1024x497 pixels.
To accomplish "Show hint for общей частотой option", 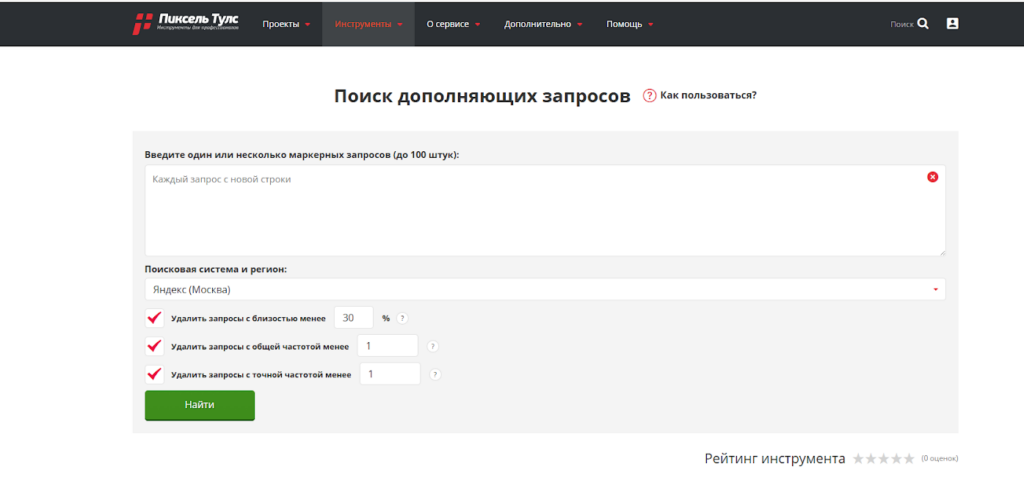I will (x=433, y=346).
